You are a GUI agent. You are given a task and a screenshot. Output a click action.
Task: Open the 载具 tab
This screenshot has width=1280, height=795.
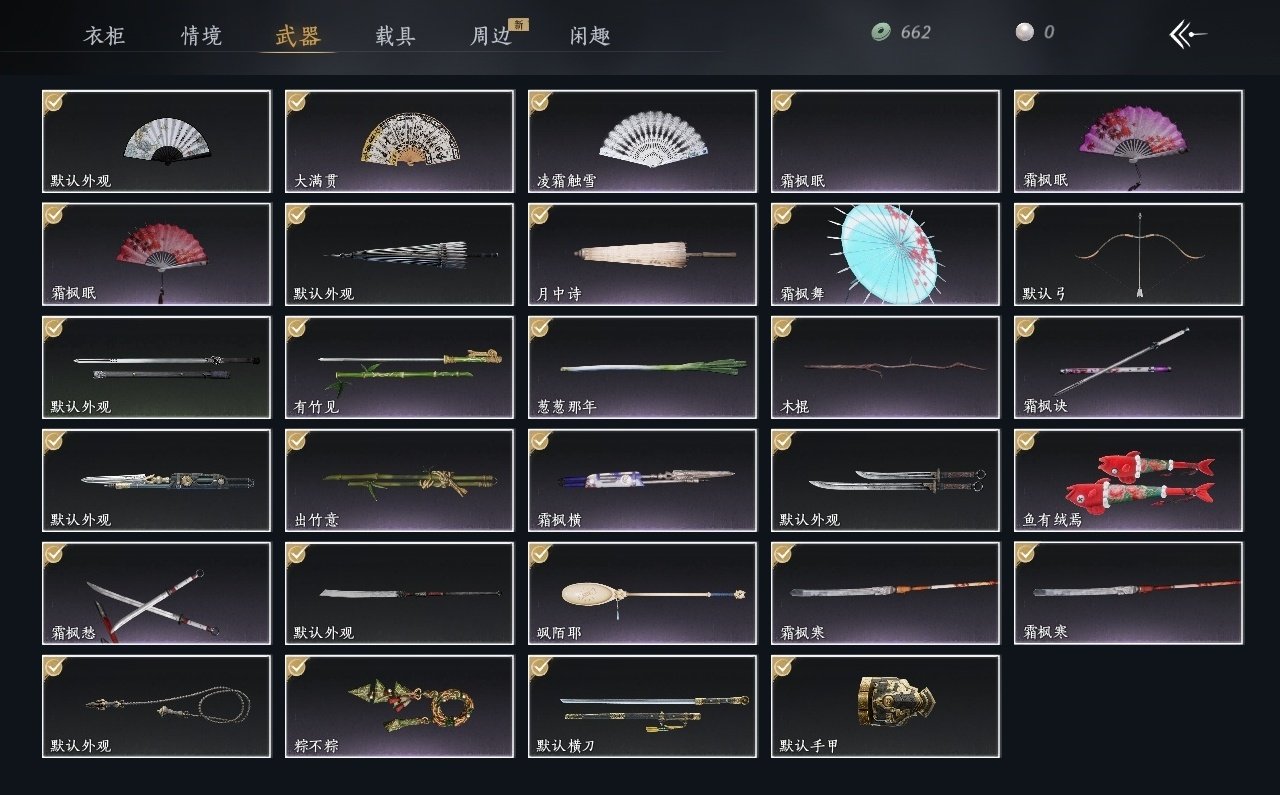click(395, 36)
